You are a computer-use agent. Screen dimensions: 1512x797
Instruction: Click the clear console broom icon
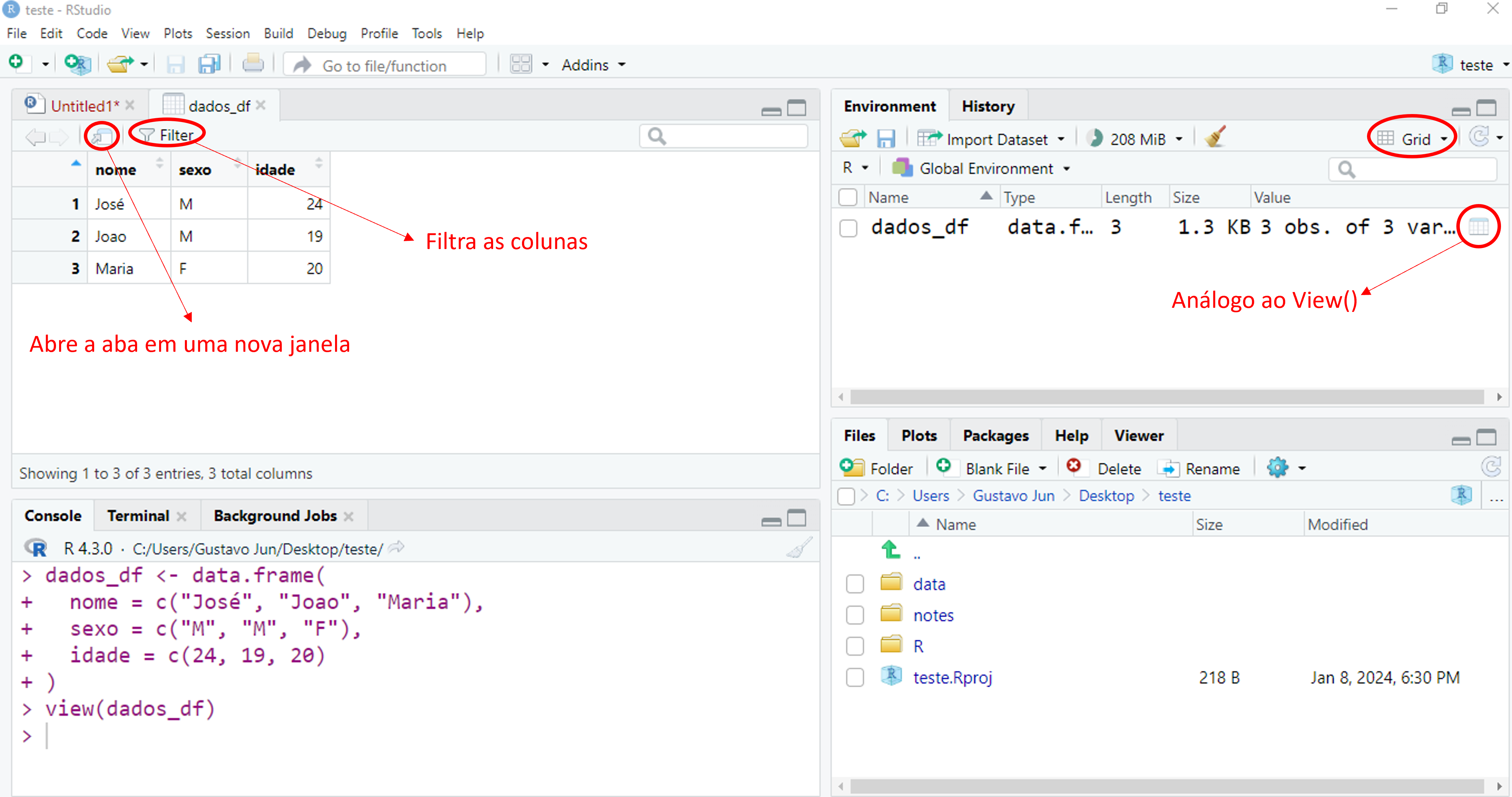coord(799,548)
